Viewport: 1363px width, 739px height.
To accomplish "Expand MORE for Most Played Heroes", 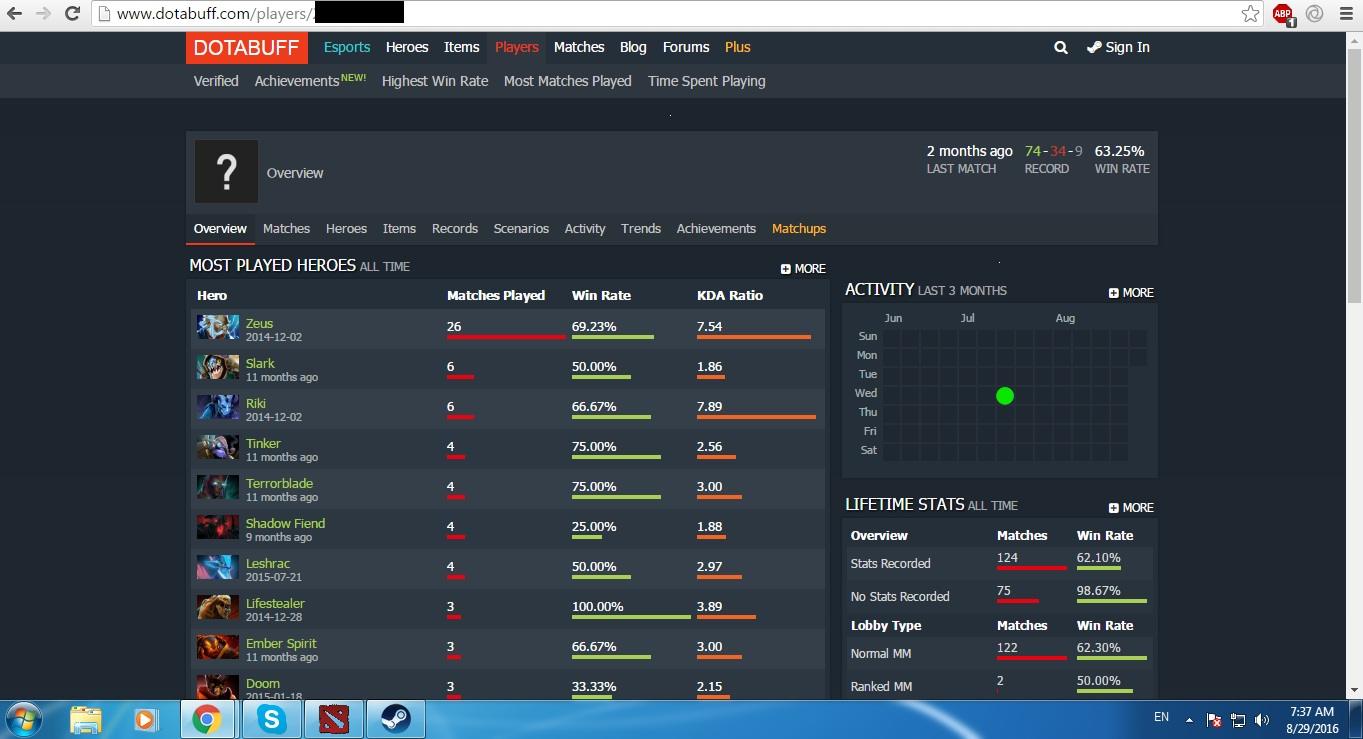I will click(803, 269).
